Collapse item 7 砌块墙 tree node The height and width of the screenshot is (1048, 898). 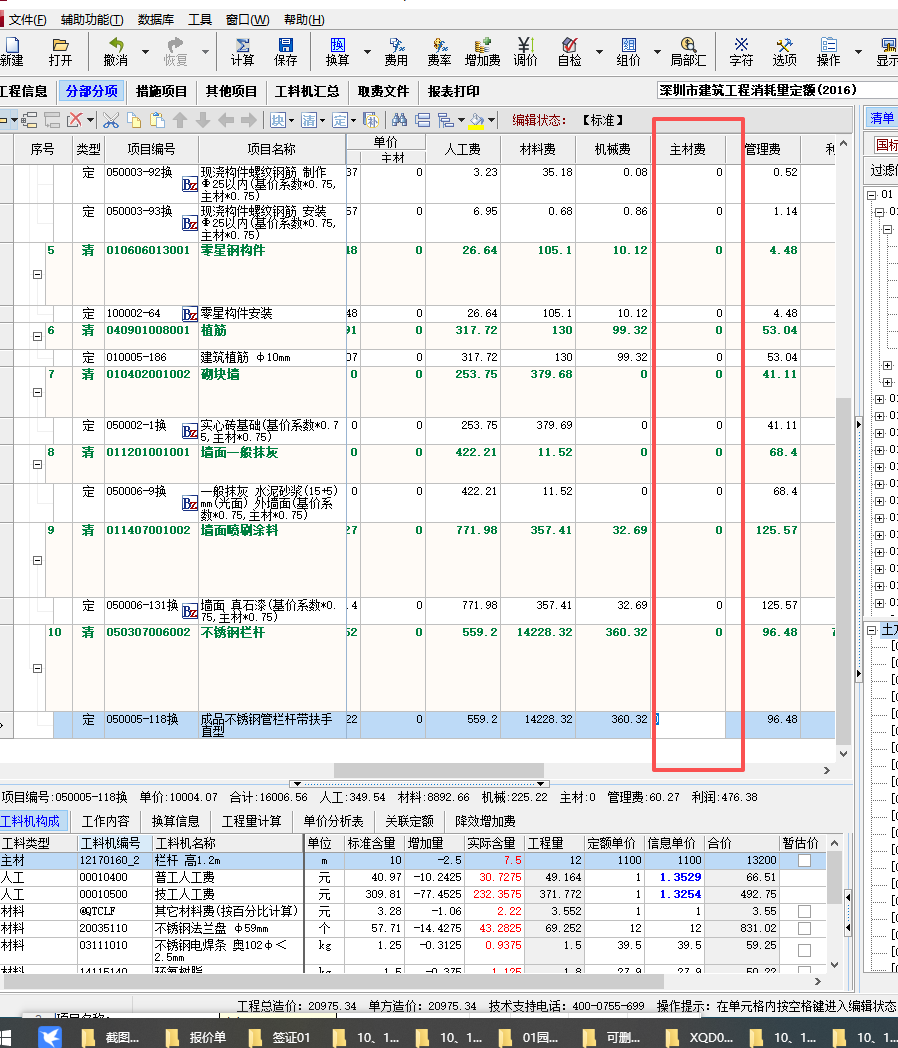[x=37, y=392]
